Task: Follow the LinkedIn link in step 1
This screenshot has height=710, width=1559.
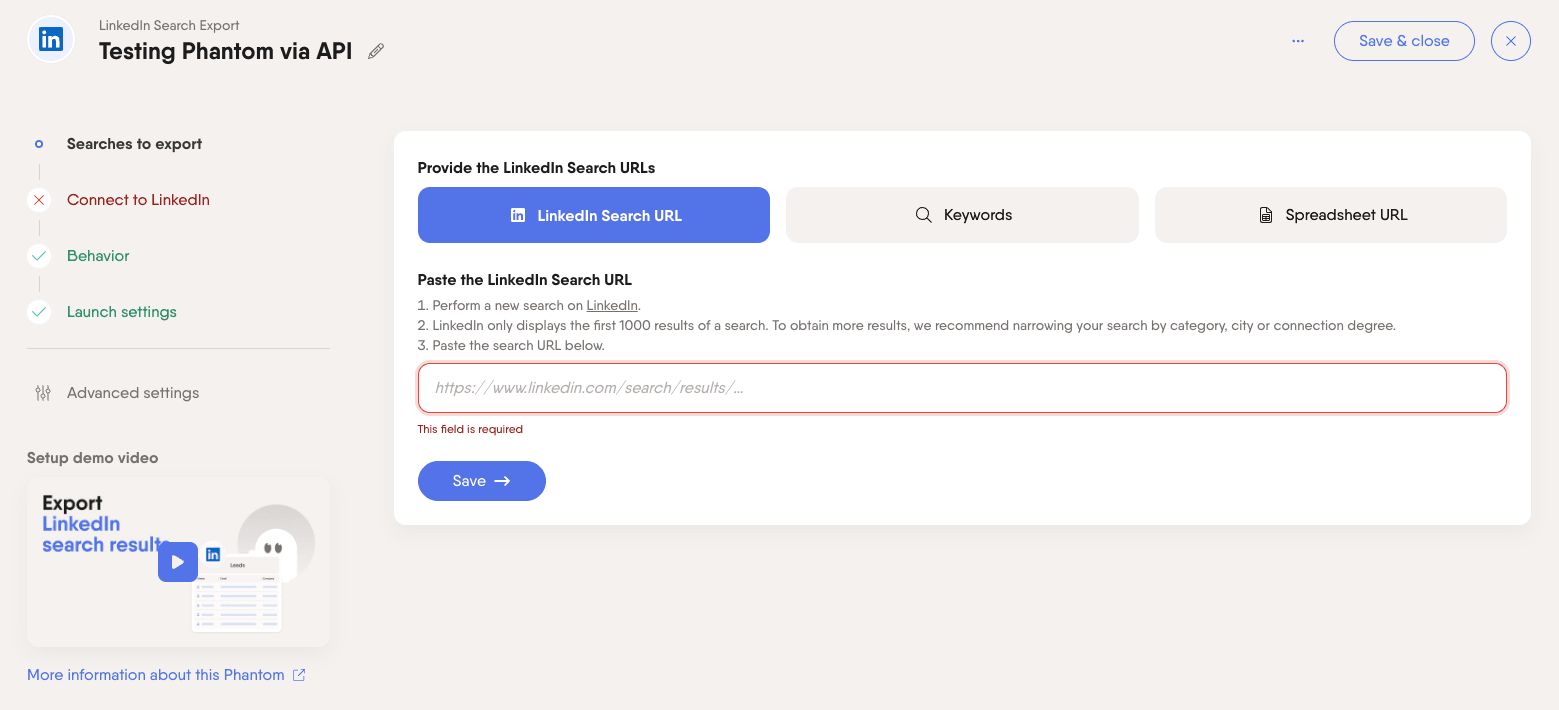Action: (612, 305)
